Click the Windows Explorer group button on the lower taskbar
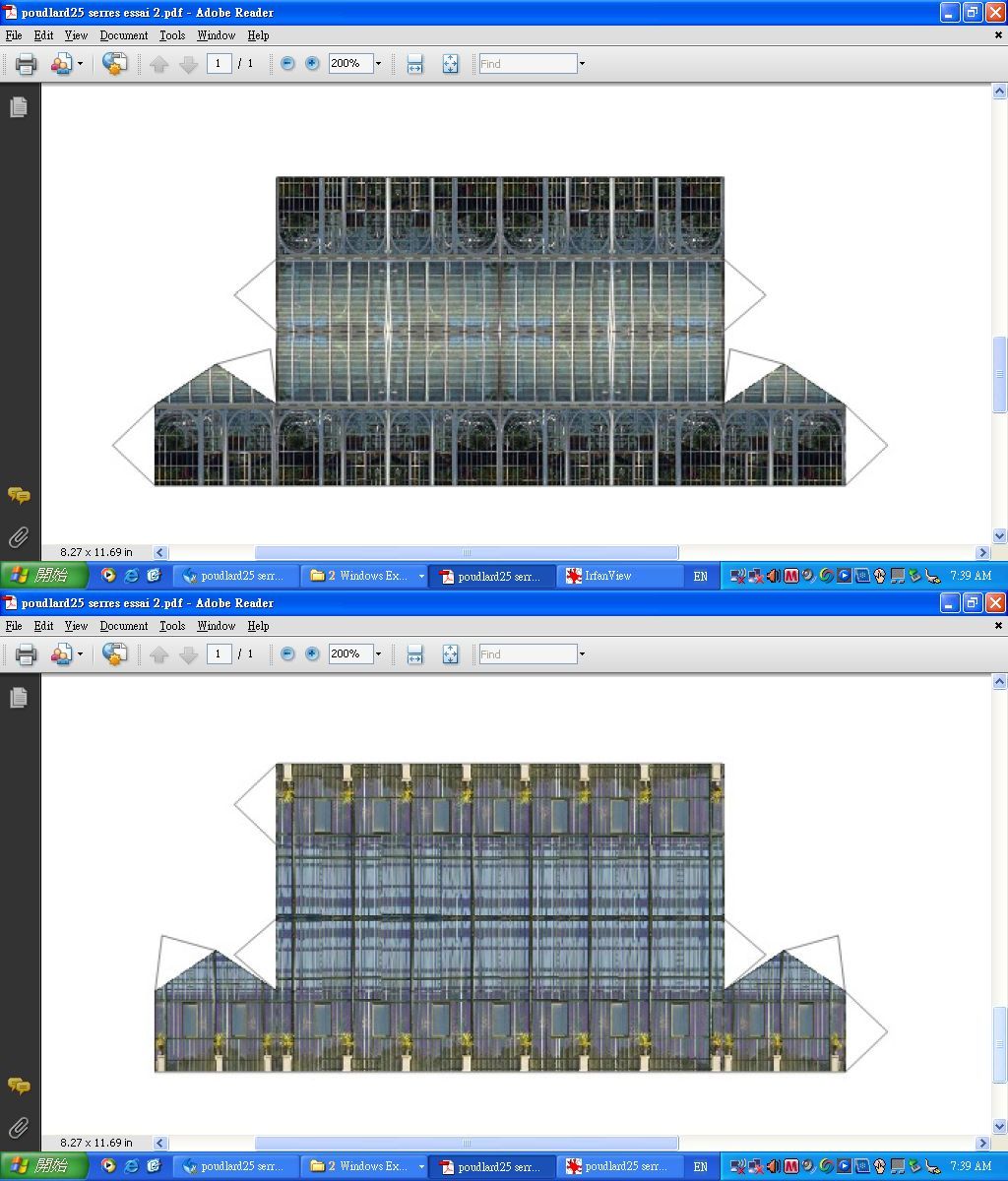This screenshot has height=1181, width=1008. [362, 1166]
